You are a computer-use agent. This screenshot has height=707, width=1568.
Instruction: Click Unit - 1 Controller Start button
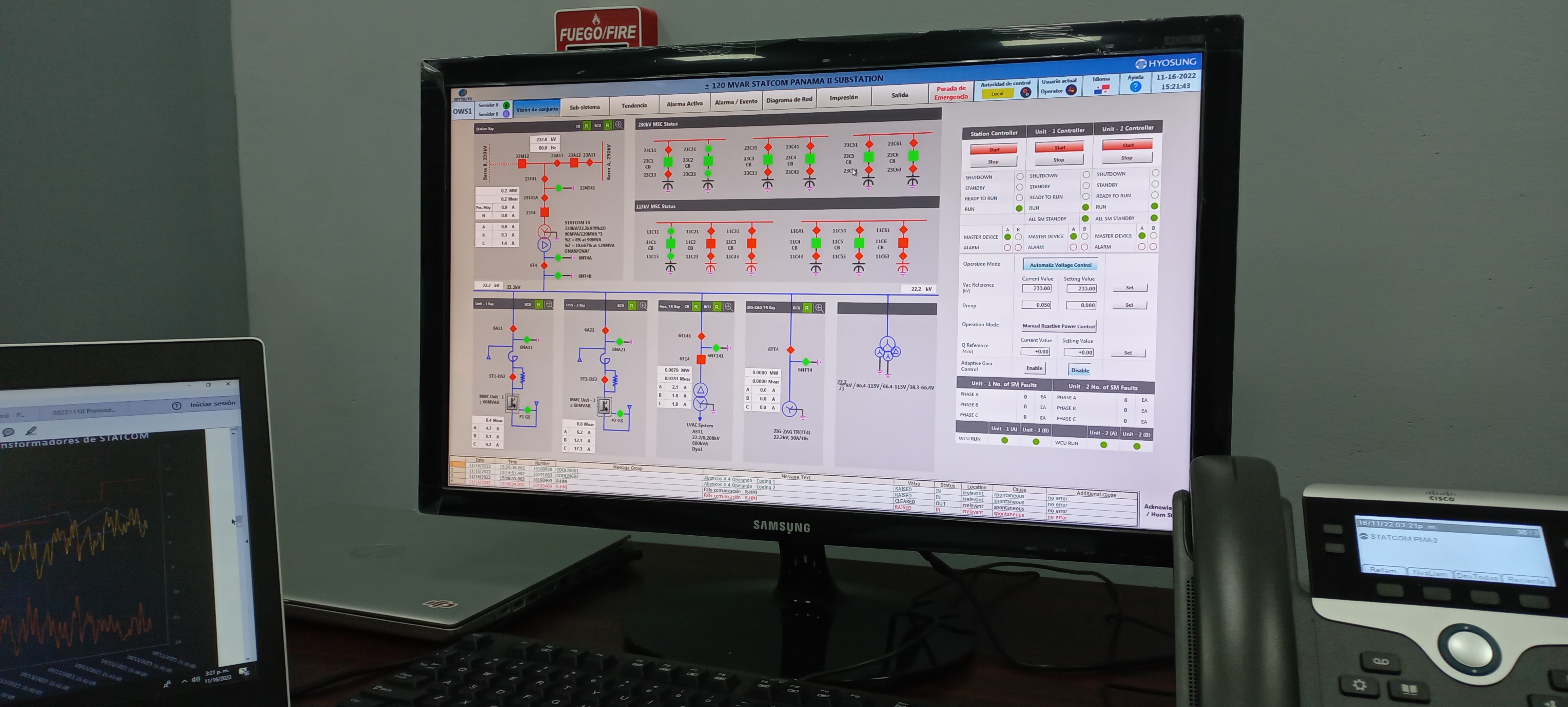pyautogui.click(x=1060, y=147)
